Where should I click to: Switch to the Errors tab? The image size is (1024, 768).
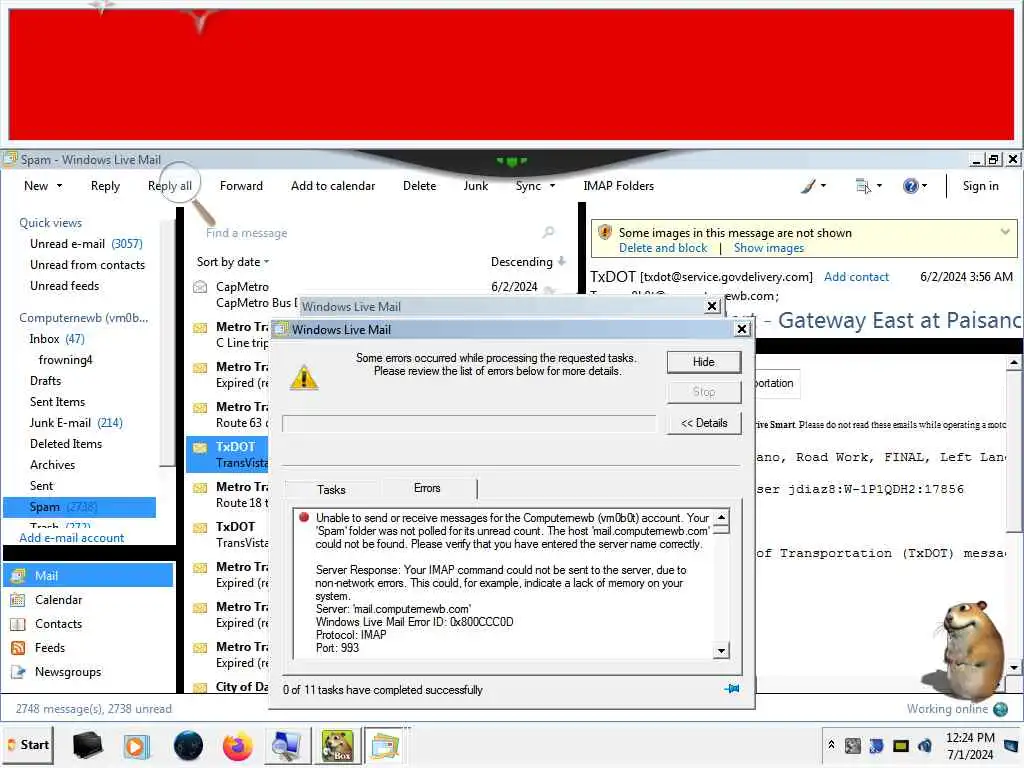click(x=427, y=488)
